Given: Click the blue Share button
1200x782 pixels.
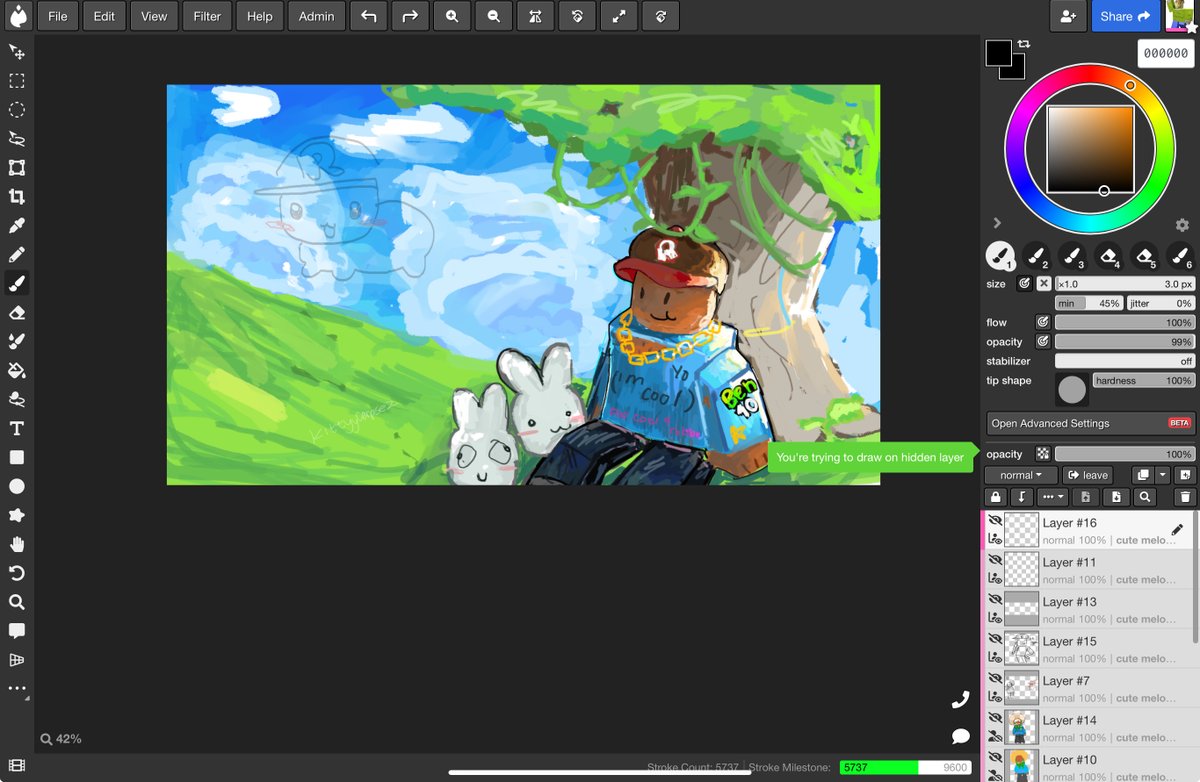Looking at the screenshot, I should tap(1125, 16).
